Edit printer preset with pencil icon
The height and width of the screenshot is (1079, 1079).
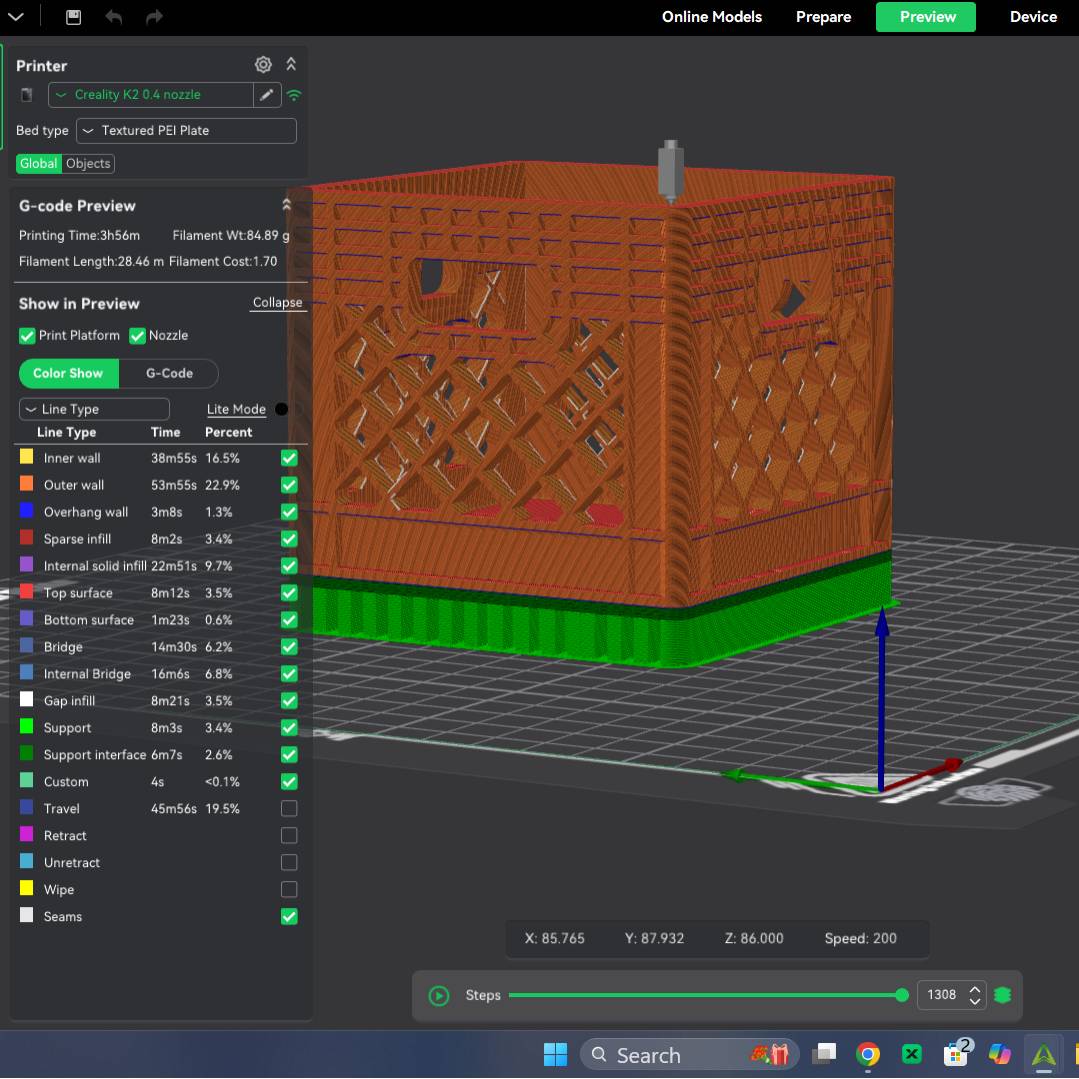pos(266,95)
